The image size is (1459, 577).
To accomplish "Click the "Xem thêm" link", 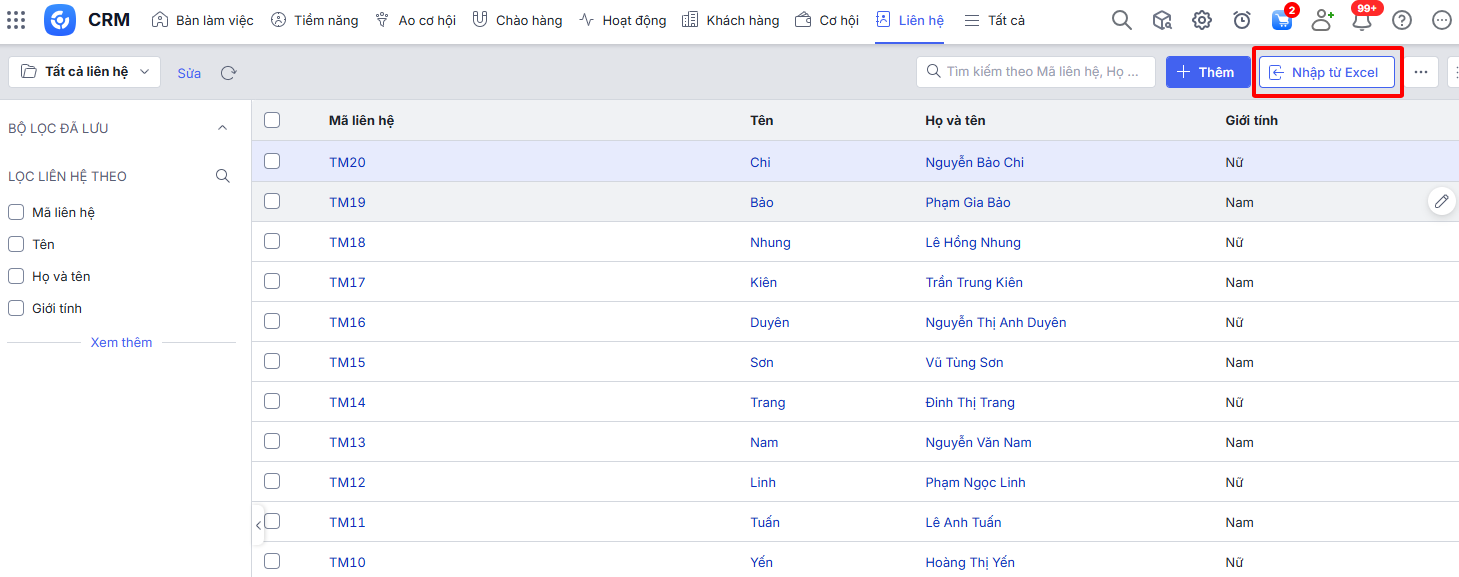I will (x=121, y=342).
